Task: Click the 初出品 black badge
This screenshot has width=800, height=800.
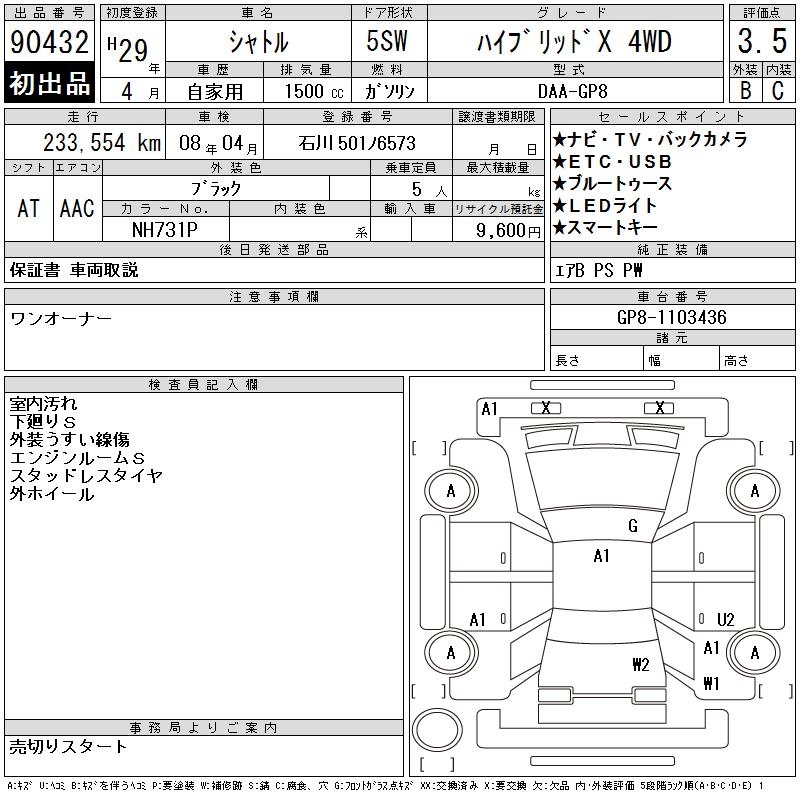Action: click(x=49, y=83)
